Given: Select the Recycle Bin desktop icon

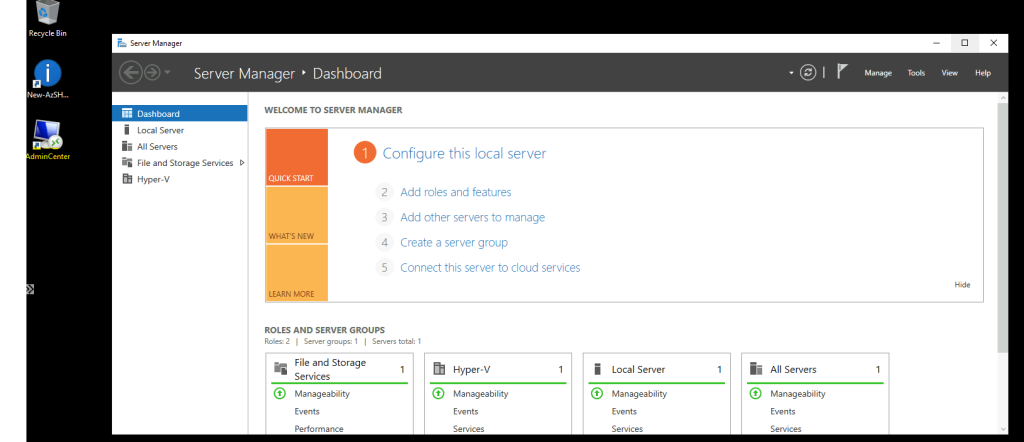Looking at the screenshot, I should [x=48, y=19].
